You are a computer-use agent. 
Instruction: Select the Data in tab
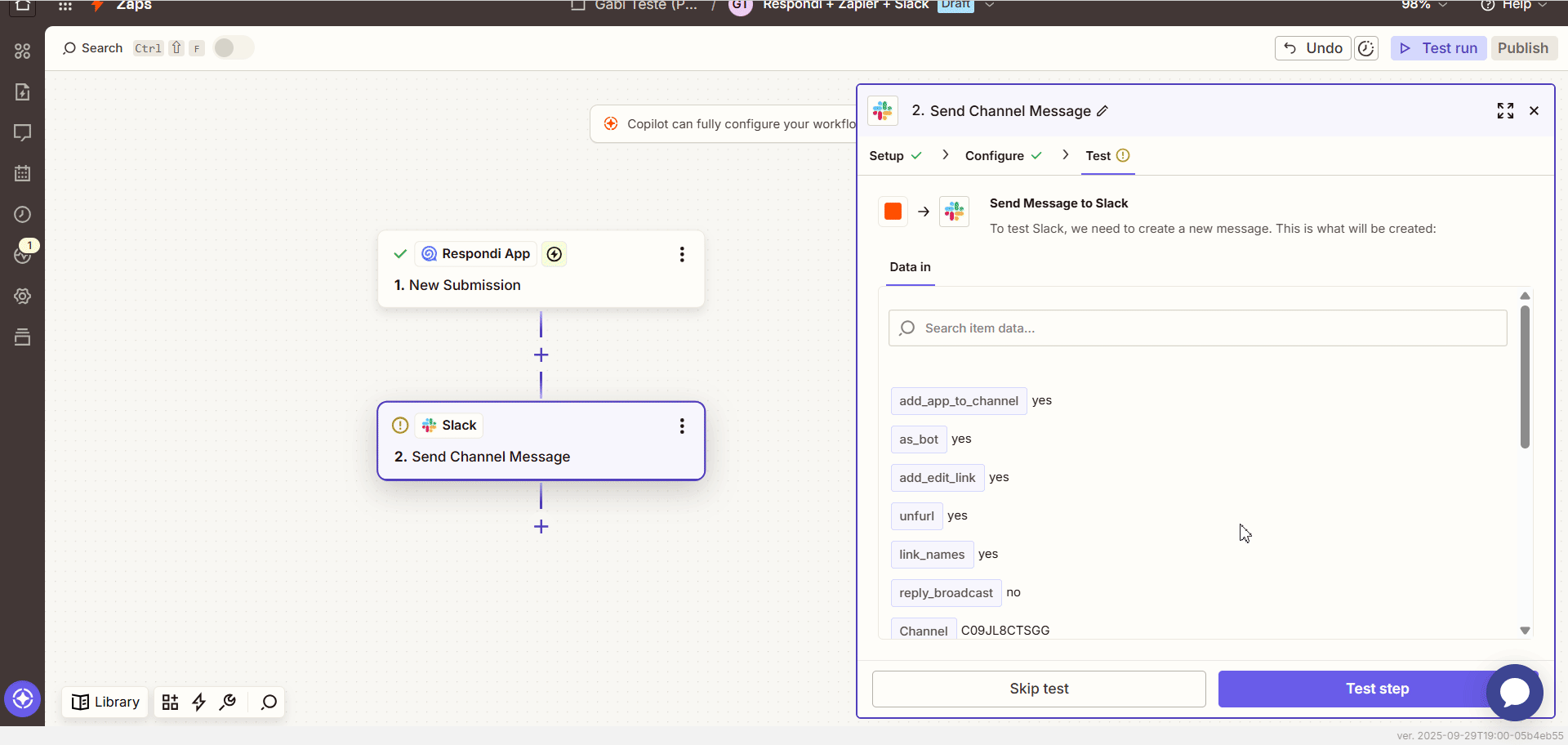(910, 267)
